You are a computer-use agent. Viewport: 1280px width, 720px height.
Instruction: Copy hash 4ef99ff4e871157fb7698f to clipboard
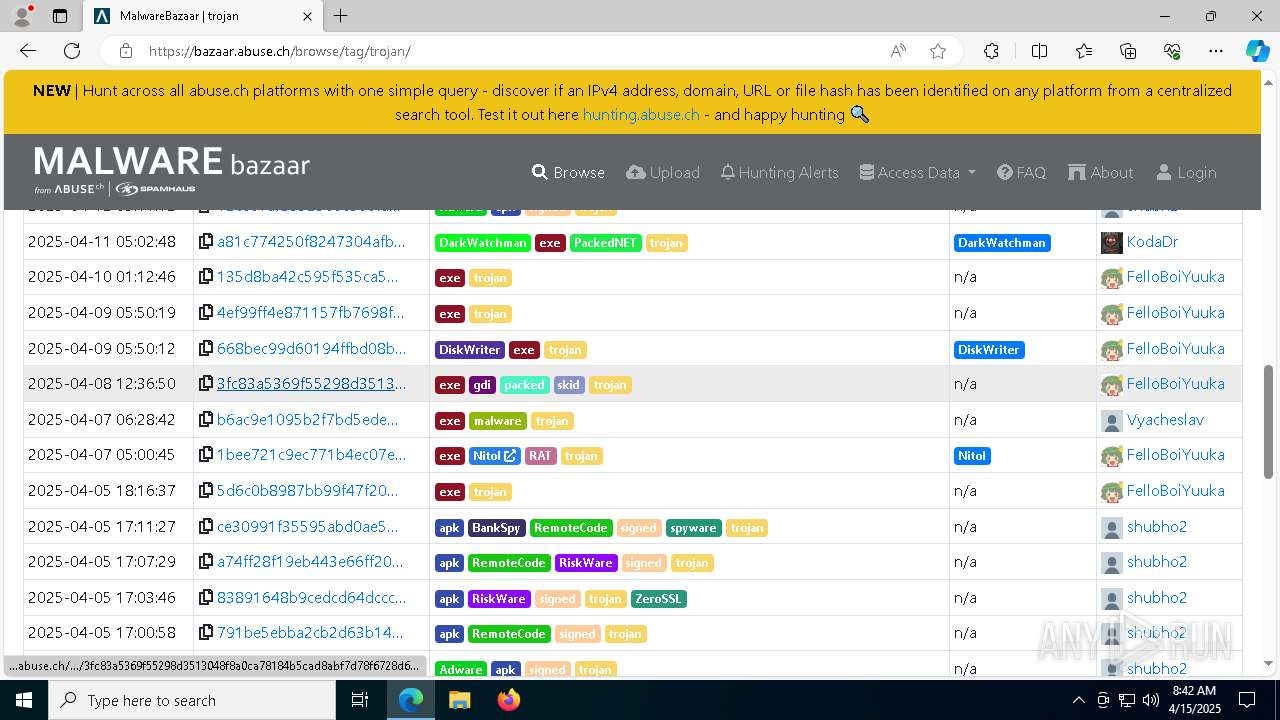(x=206, y=313)
